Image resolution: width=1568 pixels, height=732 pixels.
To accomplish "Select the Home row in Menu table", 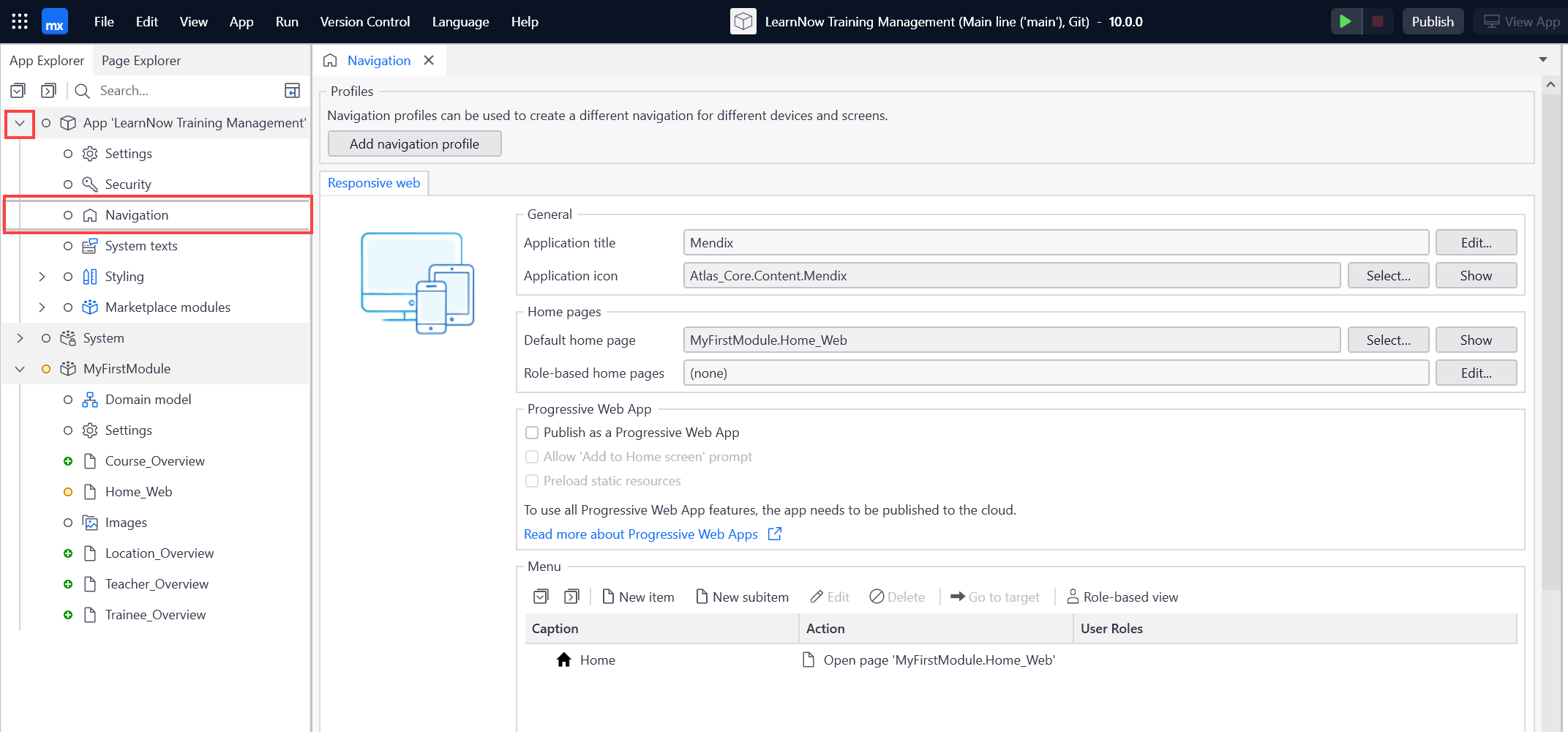I will point(1021,660).
